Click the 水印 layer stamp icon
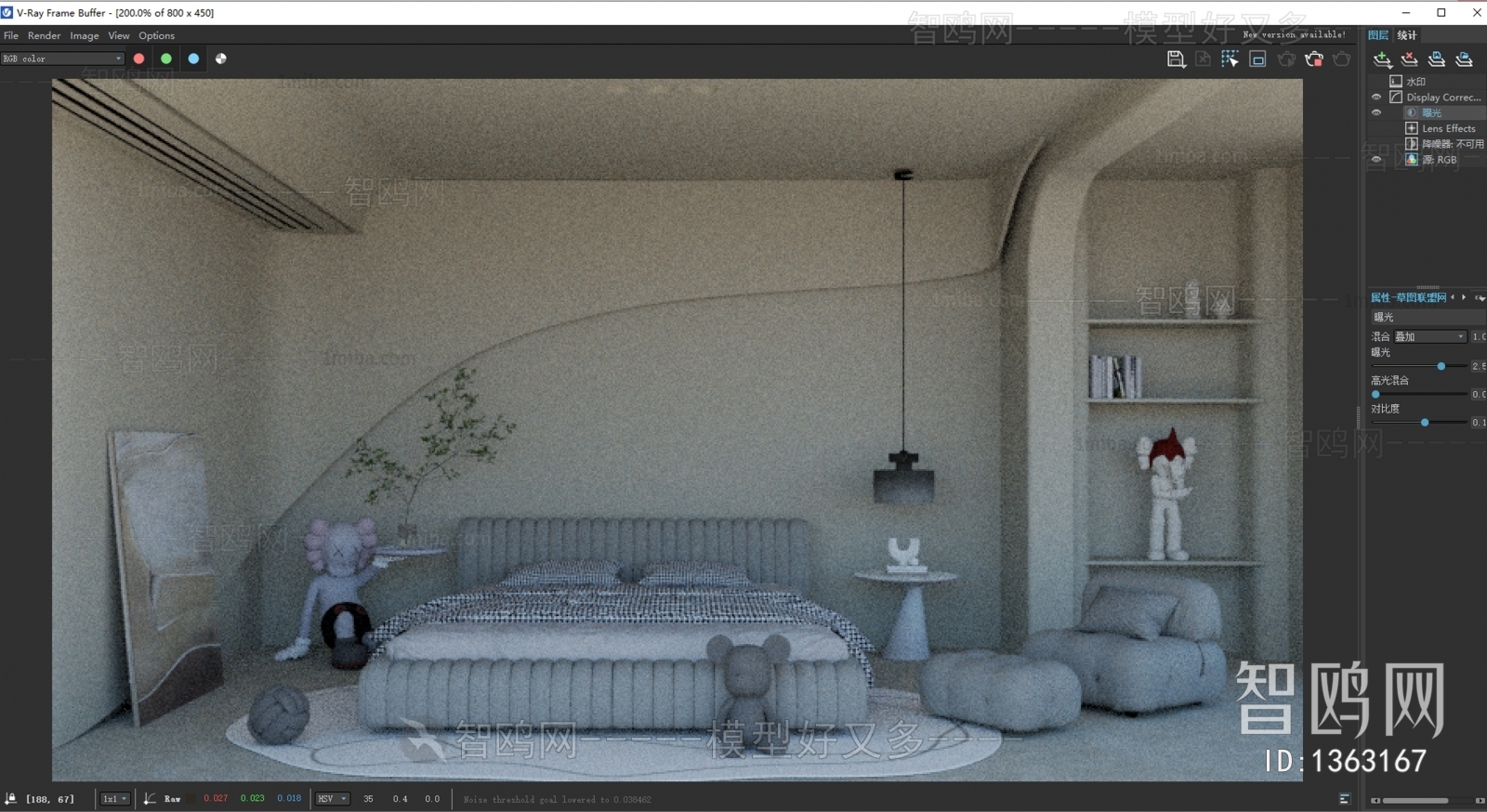The image size is (1487, 812). click(1396, 82)
